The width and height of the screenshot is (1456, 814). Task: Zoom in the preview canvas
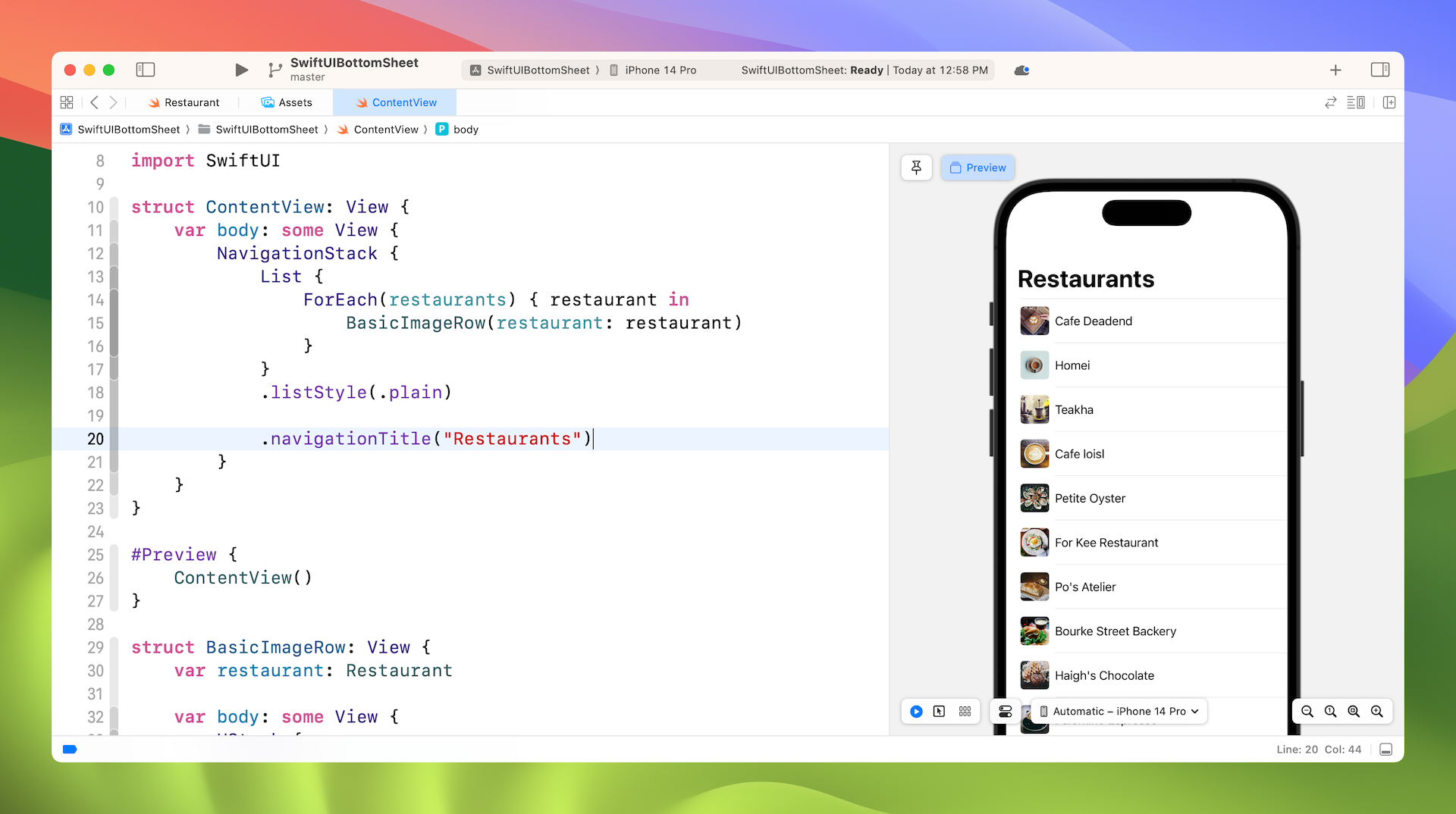[x=1377, y=712]
